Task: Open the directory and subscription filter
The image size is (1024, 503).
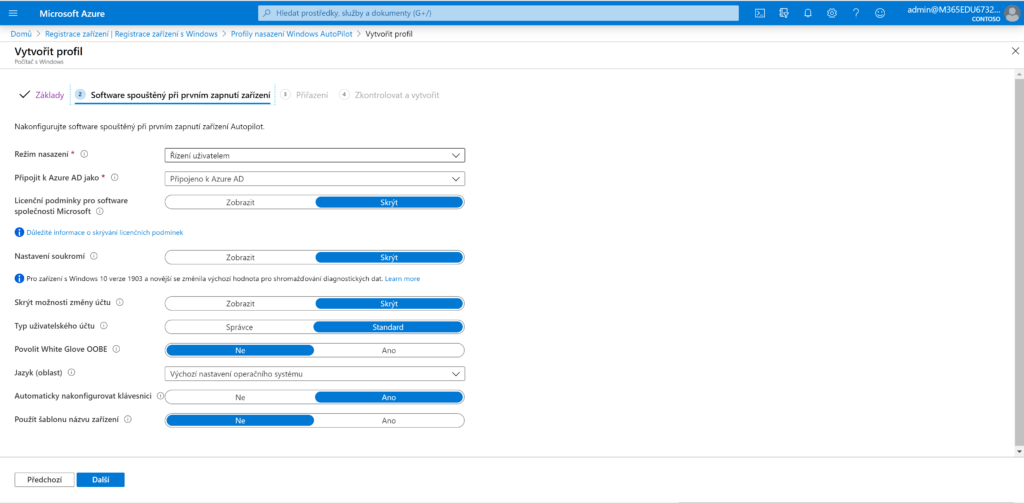Action: coord(784,14)
